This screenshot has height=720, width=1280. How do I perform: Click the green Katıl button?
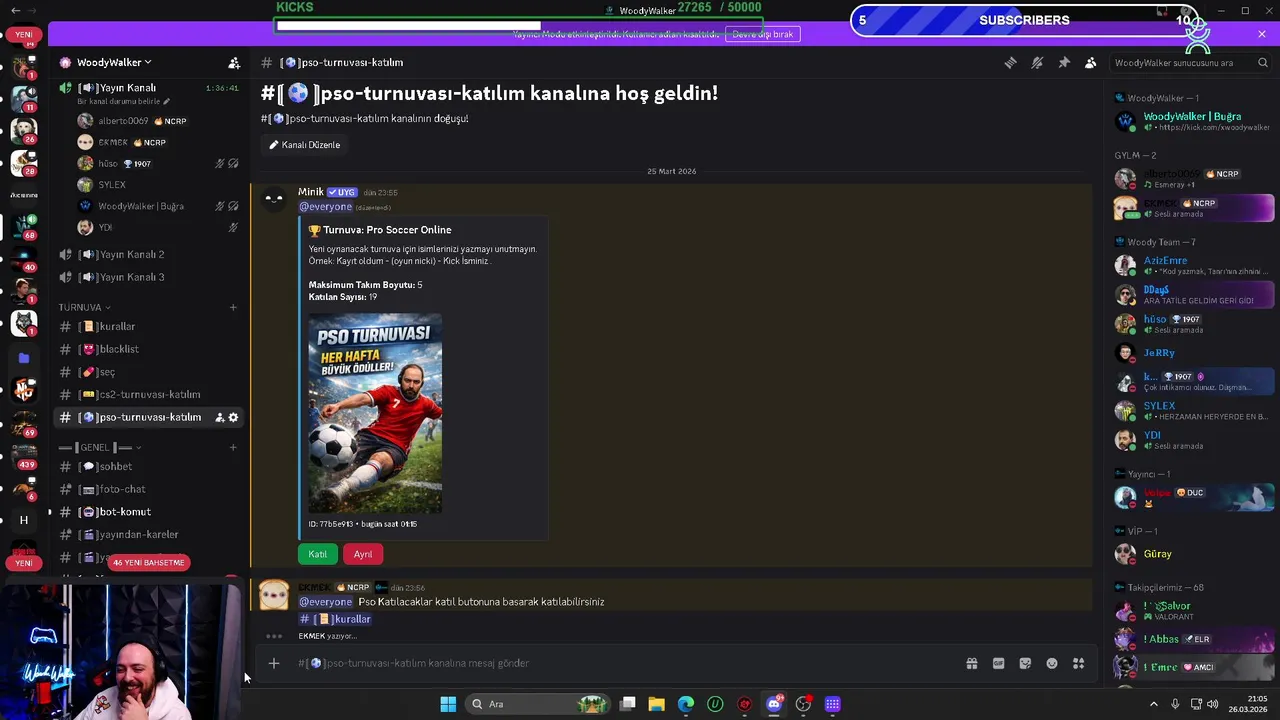click(x=317, y=554)
